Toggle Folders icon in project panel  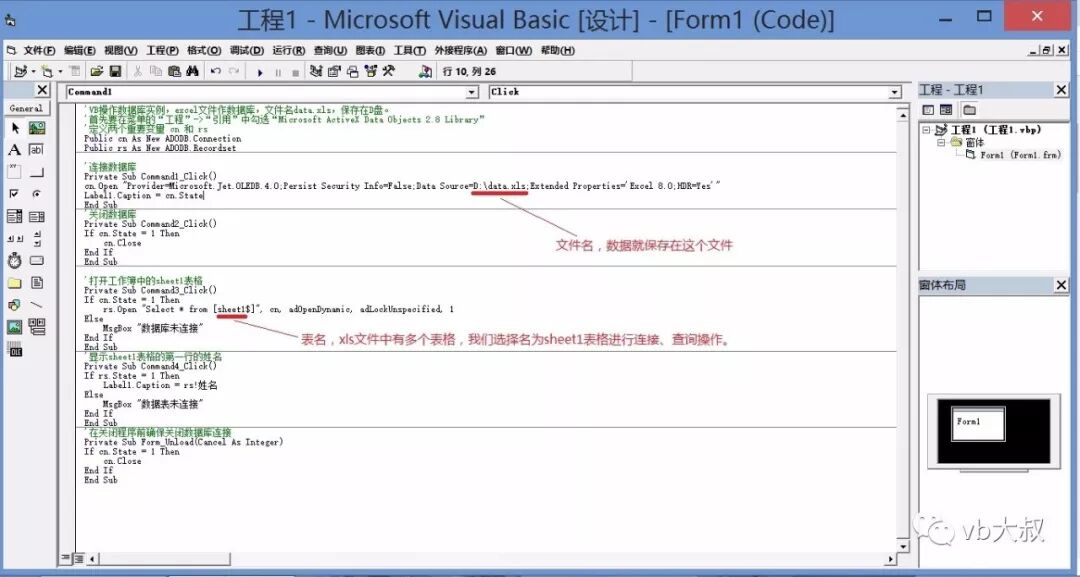pyautogui.click(x=970, y=109)
